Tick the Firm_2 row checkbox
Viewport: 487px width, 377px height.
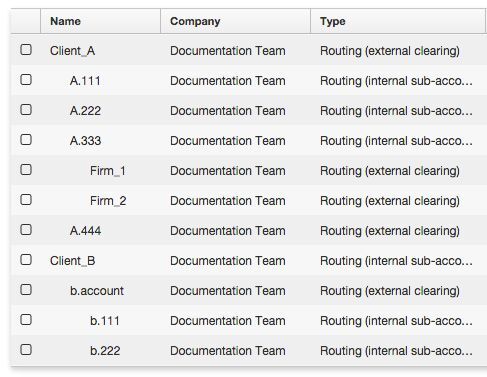[x=26, y=200]
